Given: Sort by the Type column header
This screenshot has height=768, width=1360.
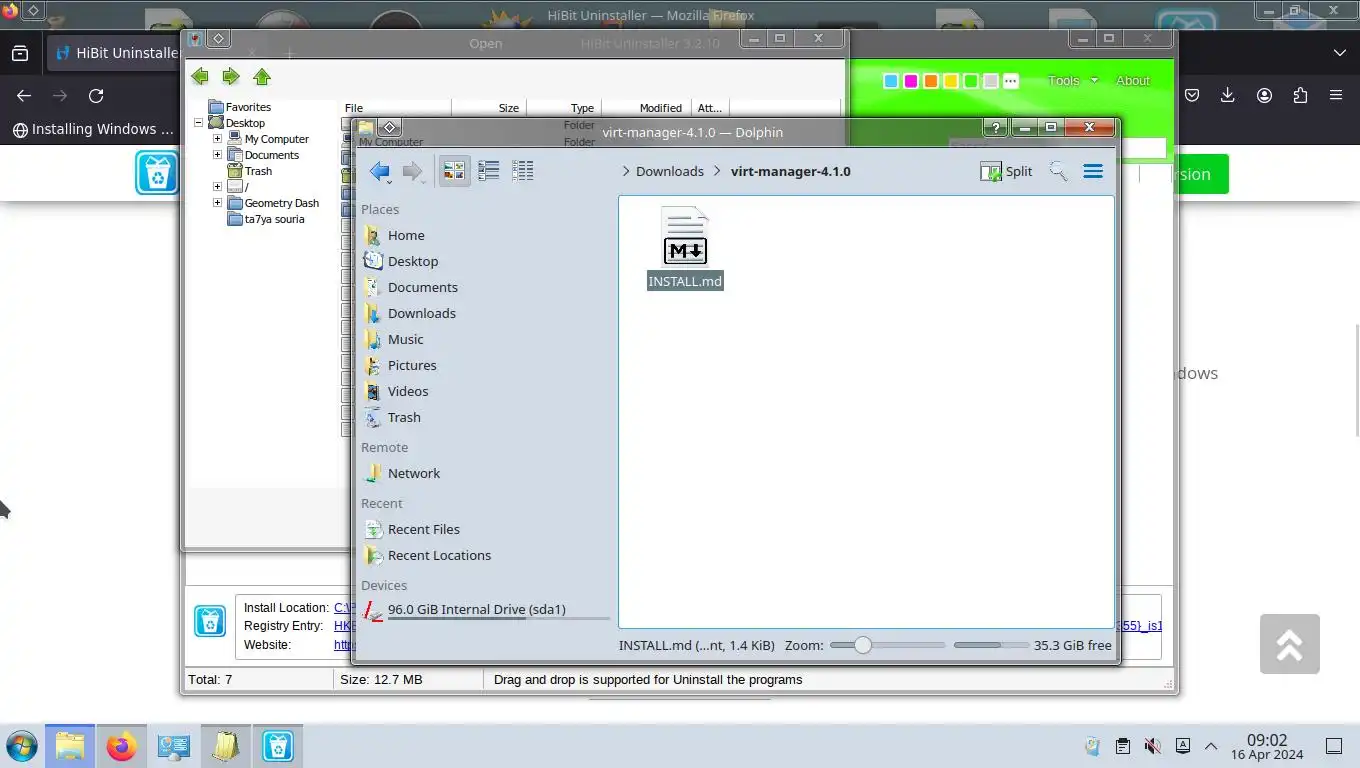Looking at the screenshot, I should coord(563,108).
